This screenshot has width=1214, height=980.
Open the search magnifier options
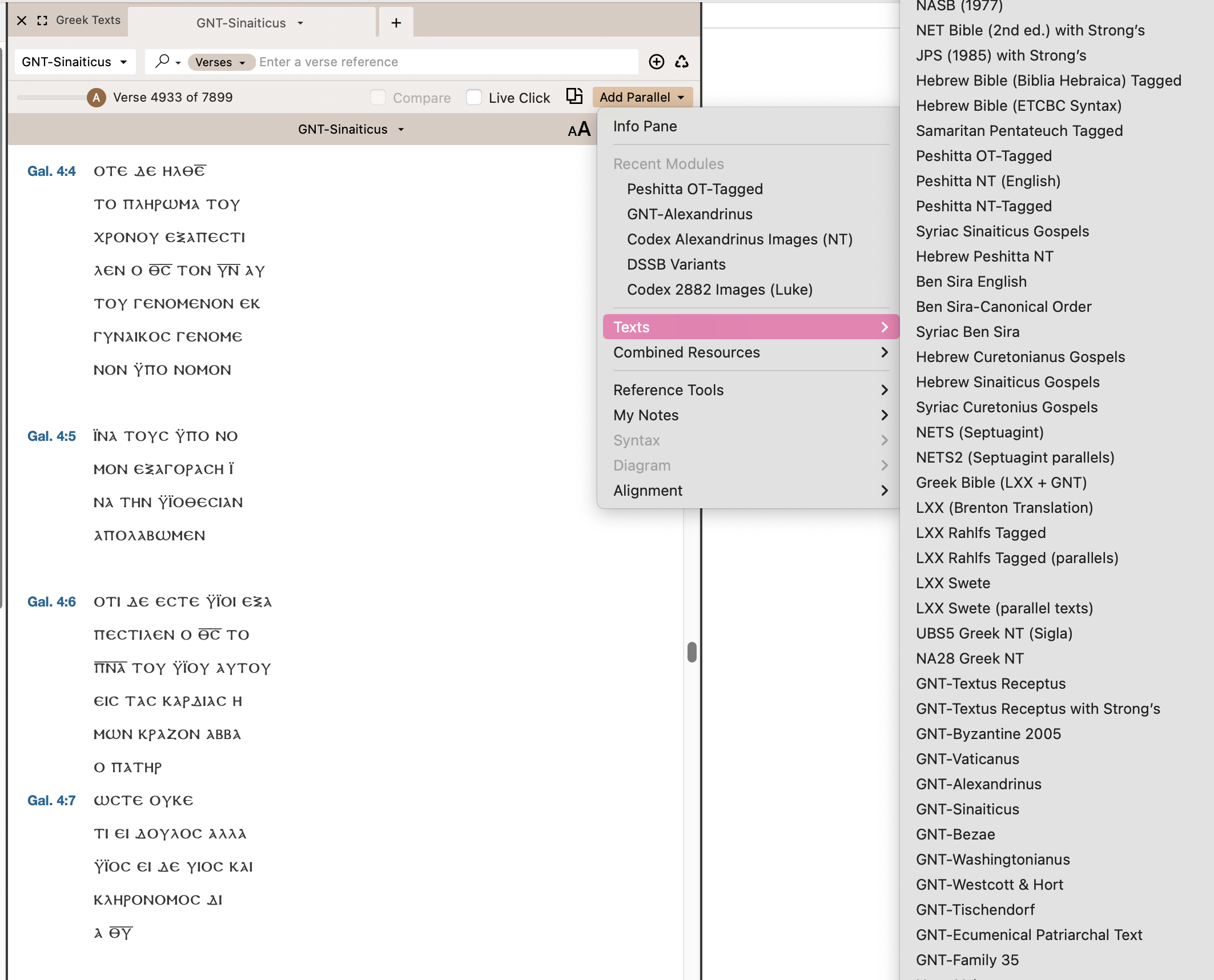[x=168, y=62]
